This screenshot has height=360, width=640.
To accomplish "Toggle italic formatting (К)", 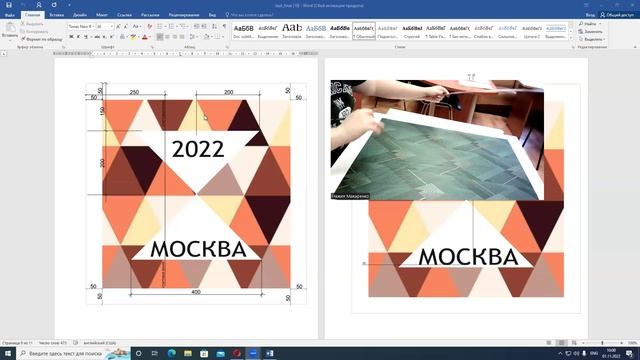I will tap(78, 37).
